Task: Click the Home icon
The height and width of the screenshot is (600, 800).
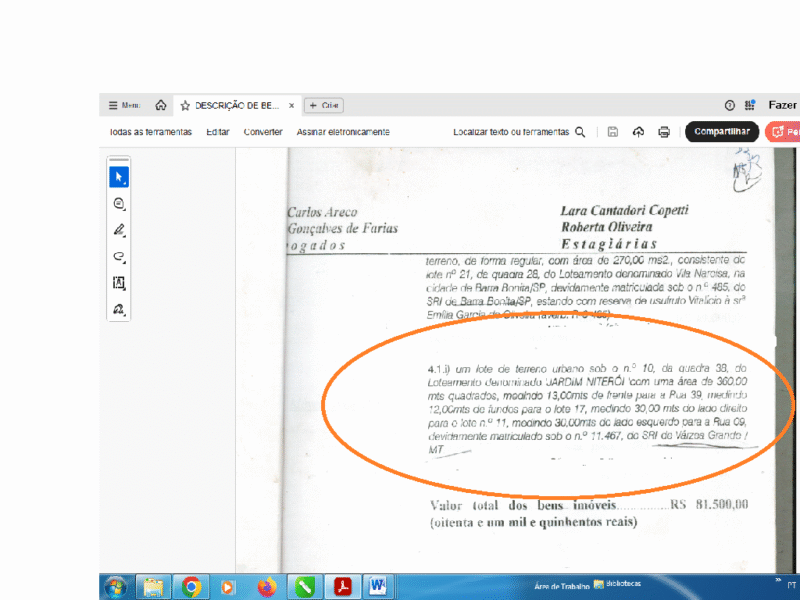Action: tap(161, 105)
